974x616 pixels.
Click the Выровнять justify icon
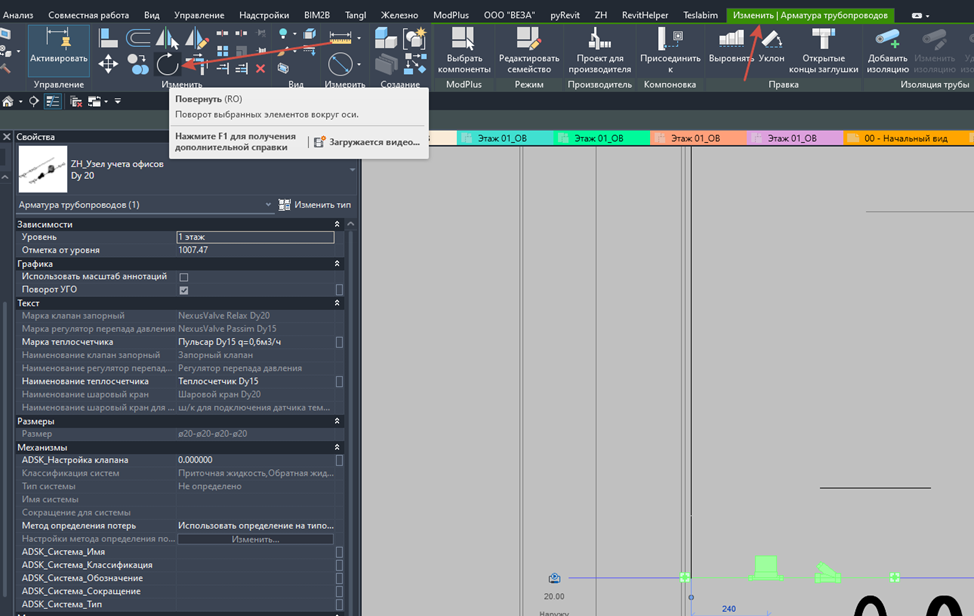731,45
